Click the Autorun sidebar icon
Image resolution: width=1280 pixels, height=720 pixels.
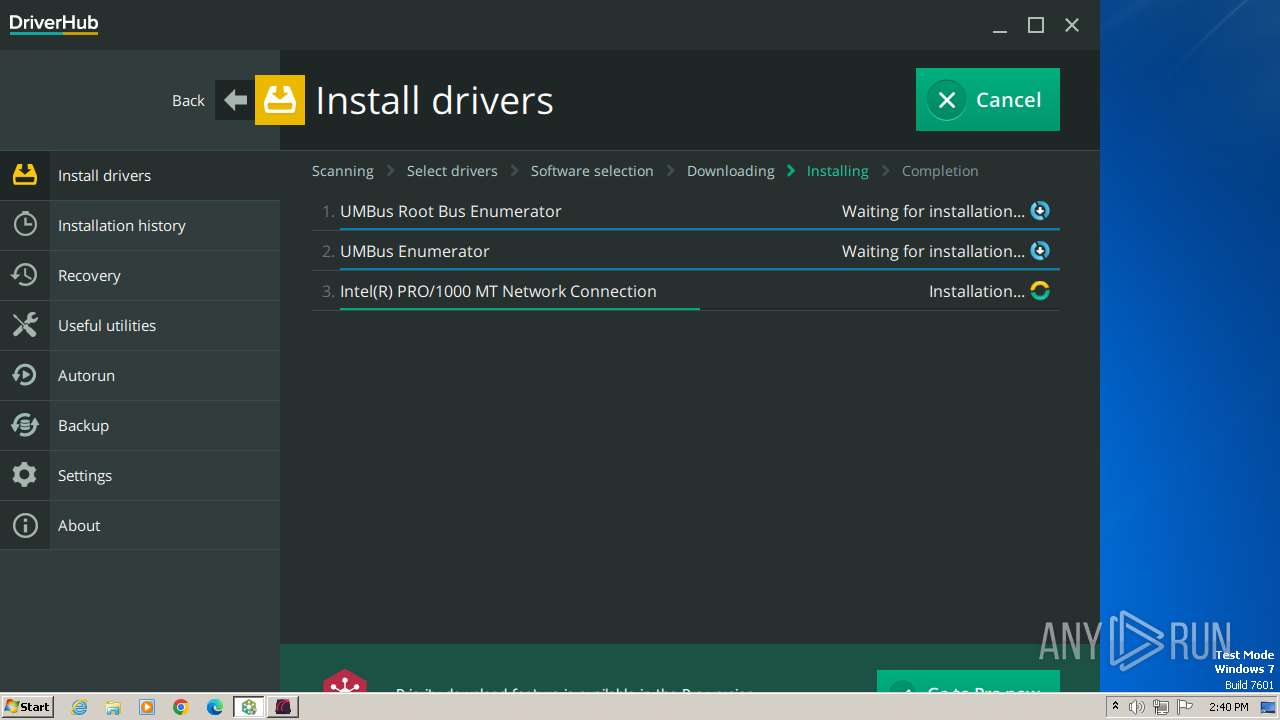click(x=25, y=375)
